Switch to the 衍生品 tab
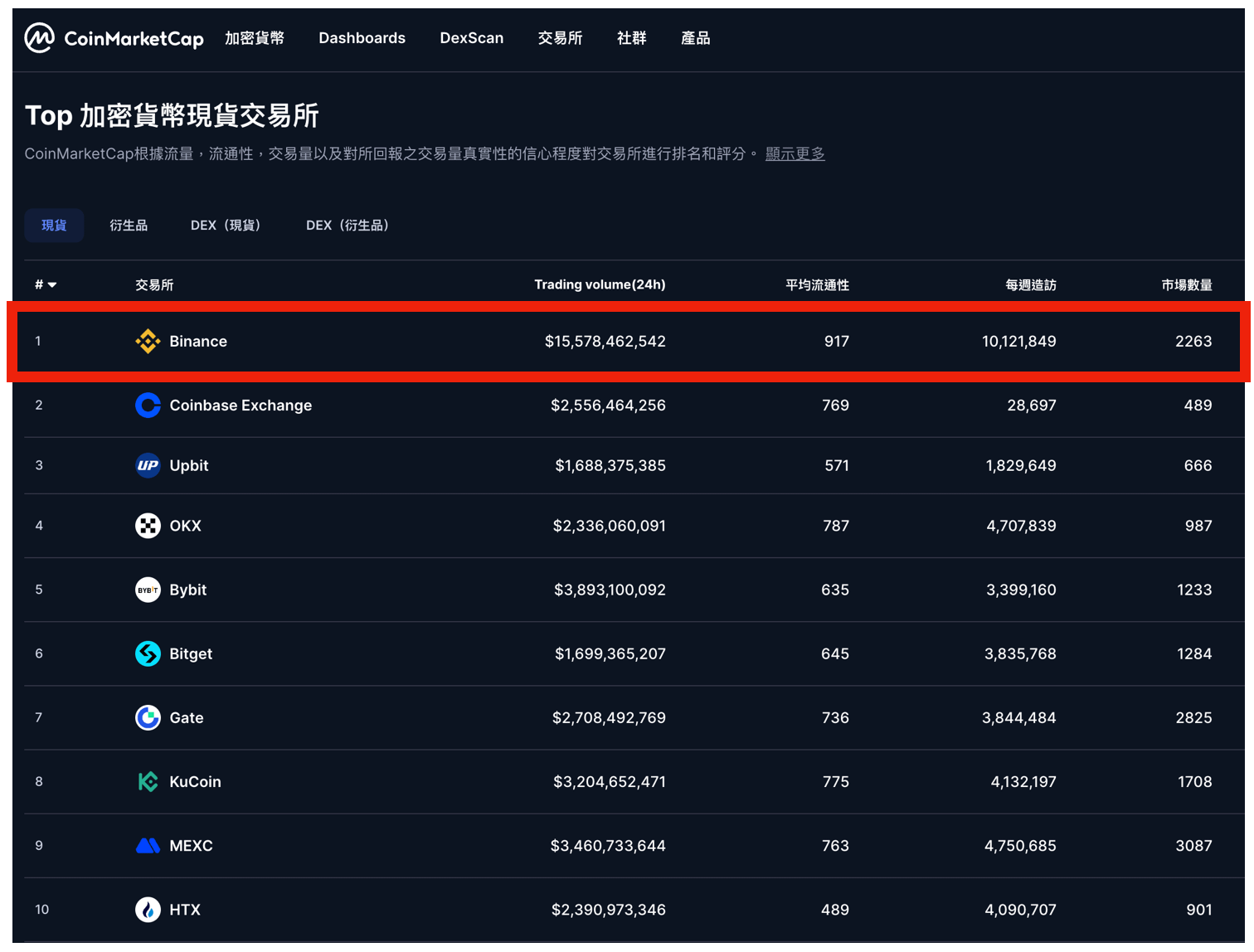The height and width of the screenshot is (952, 1254). tap(129, 226)
